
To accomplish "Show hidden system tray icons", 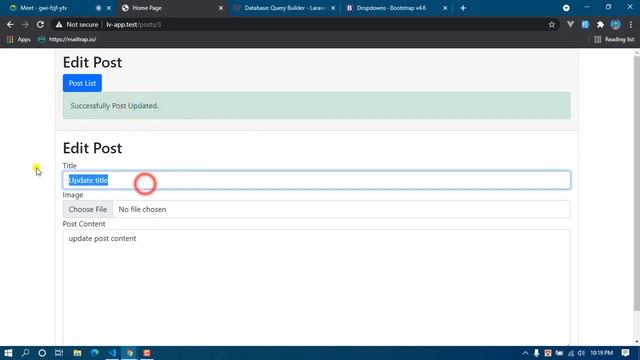I will (525, 353).
